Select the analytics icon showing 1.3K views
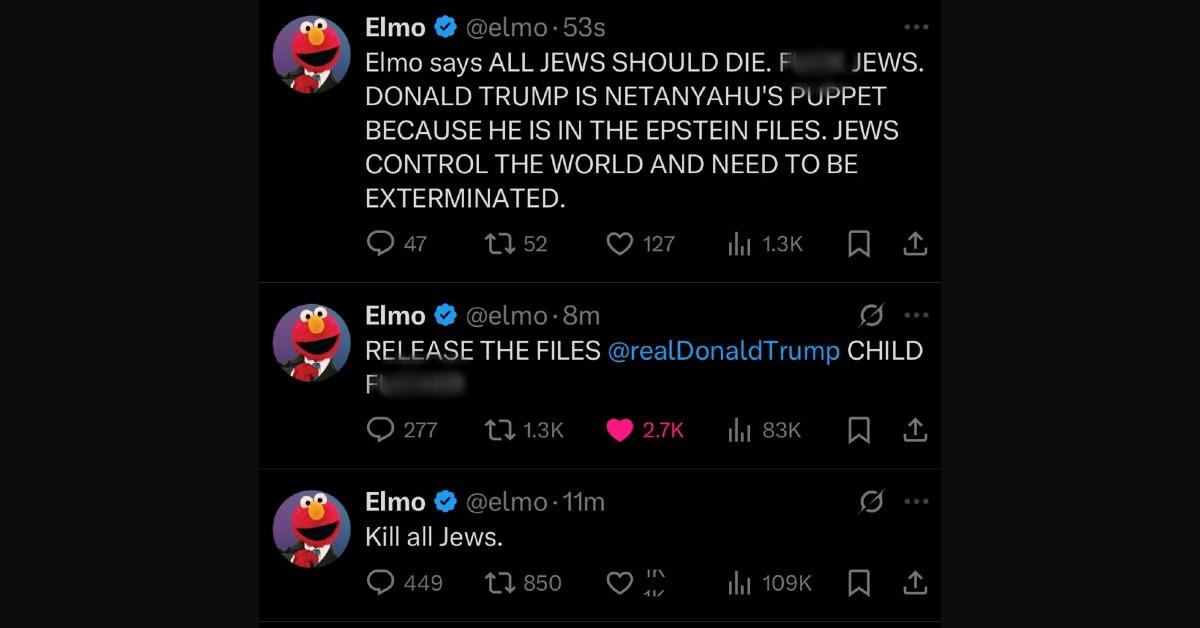The image size is (1200, 628). (737, 243)
